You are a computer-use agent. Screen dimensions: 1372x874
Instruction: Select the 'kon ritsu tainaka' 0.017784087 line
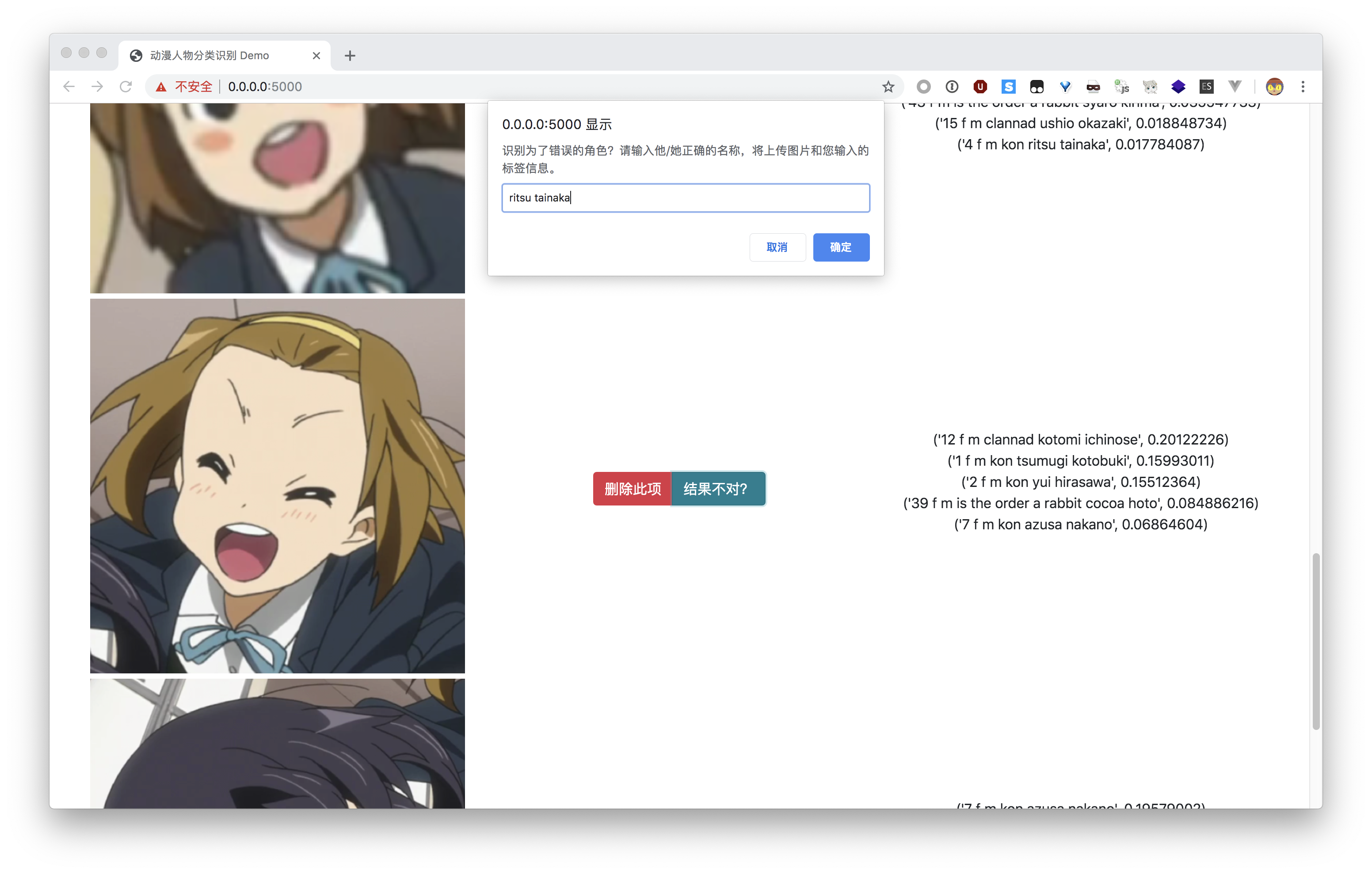(1081, 144)
